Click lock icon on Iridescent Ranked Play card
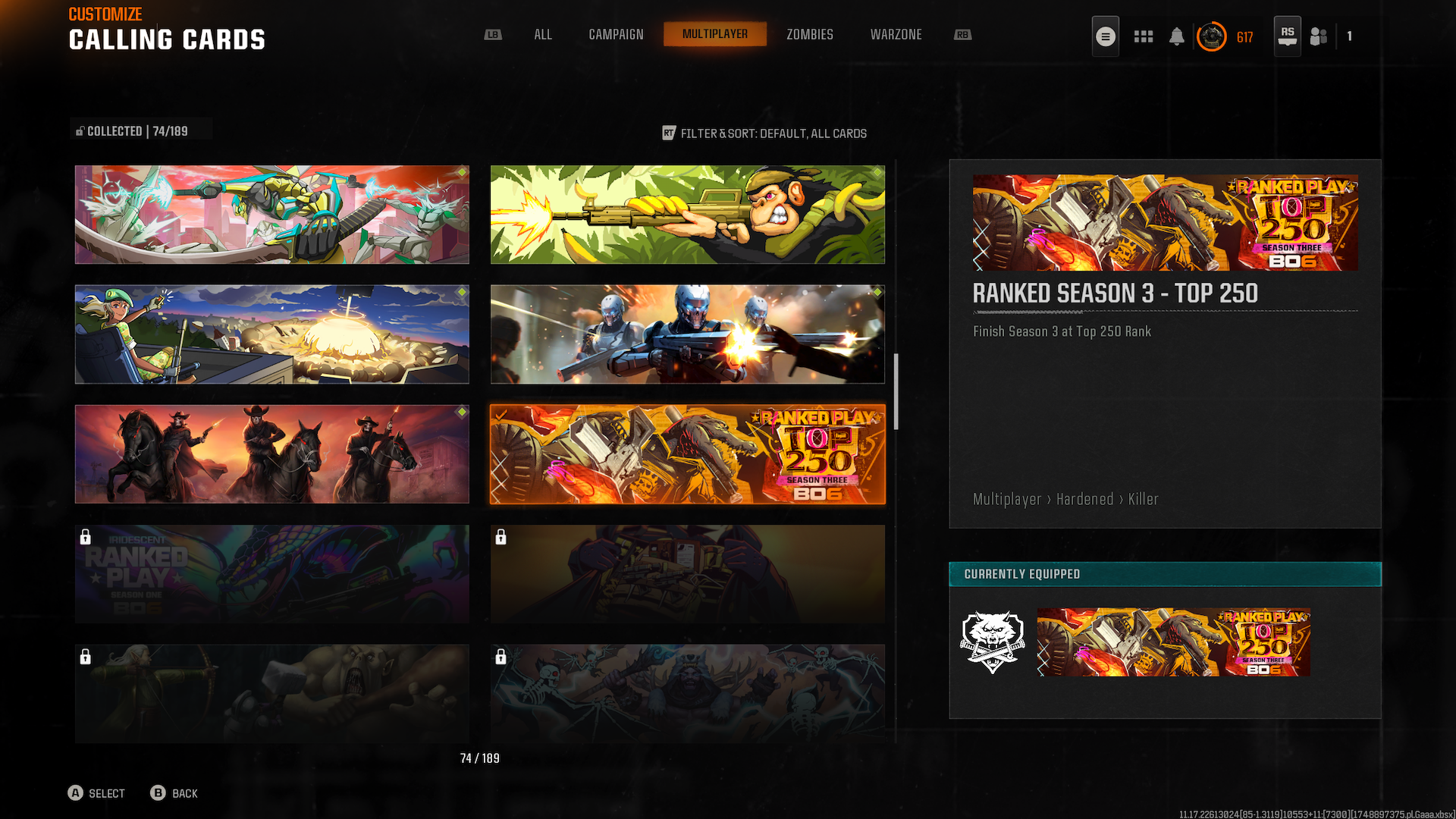The height and width of the screenshot is (819, 1456). click(x=85, y=537)
